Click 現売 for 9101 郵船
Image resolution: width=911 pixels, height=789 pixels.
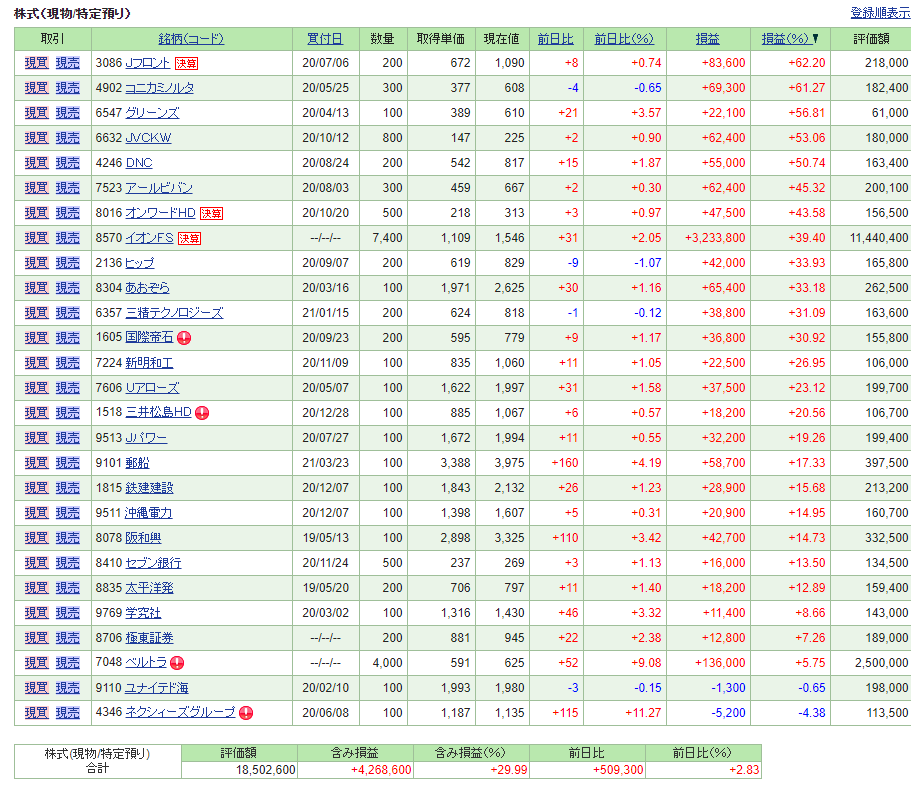pos(67,462)
